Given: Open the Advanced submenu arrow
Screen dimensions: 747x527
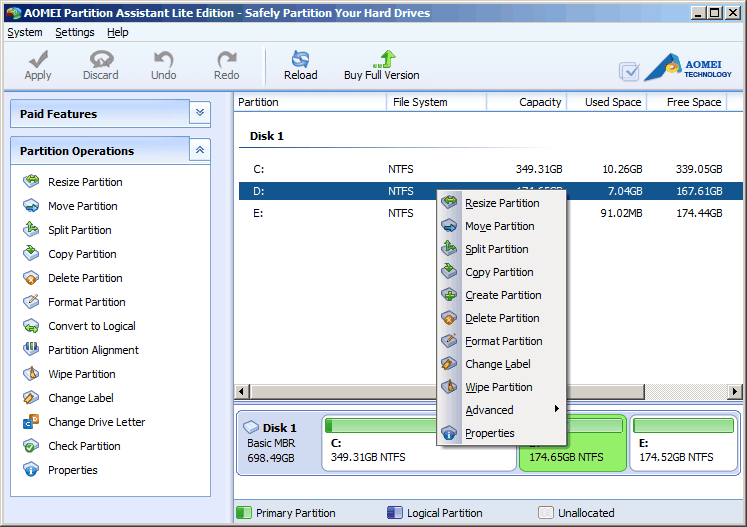Looking at the screenshot, I should pos(556,409).
